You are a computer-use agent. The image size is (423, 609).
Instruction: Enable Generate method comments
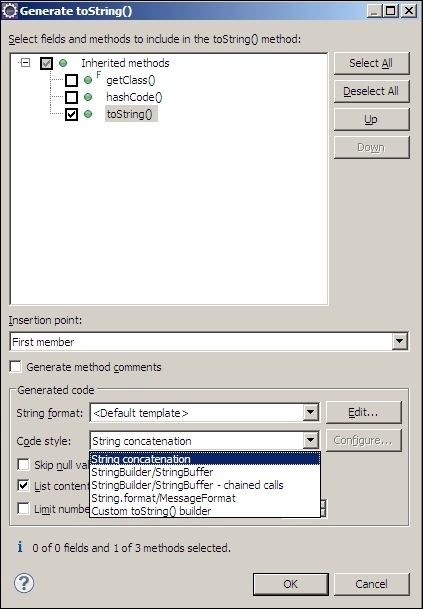point(16,367)
